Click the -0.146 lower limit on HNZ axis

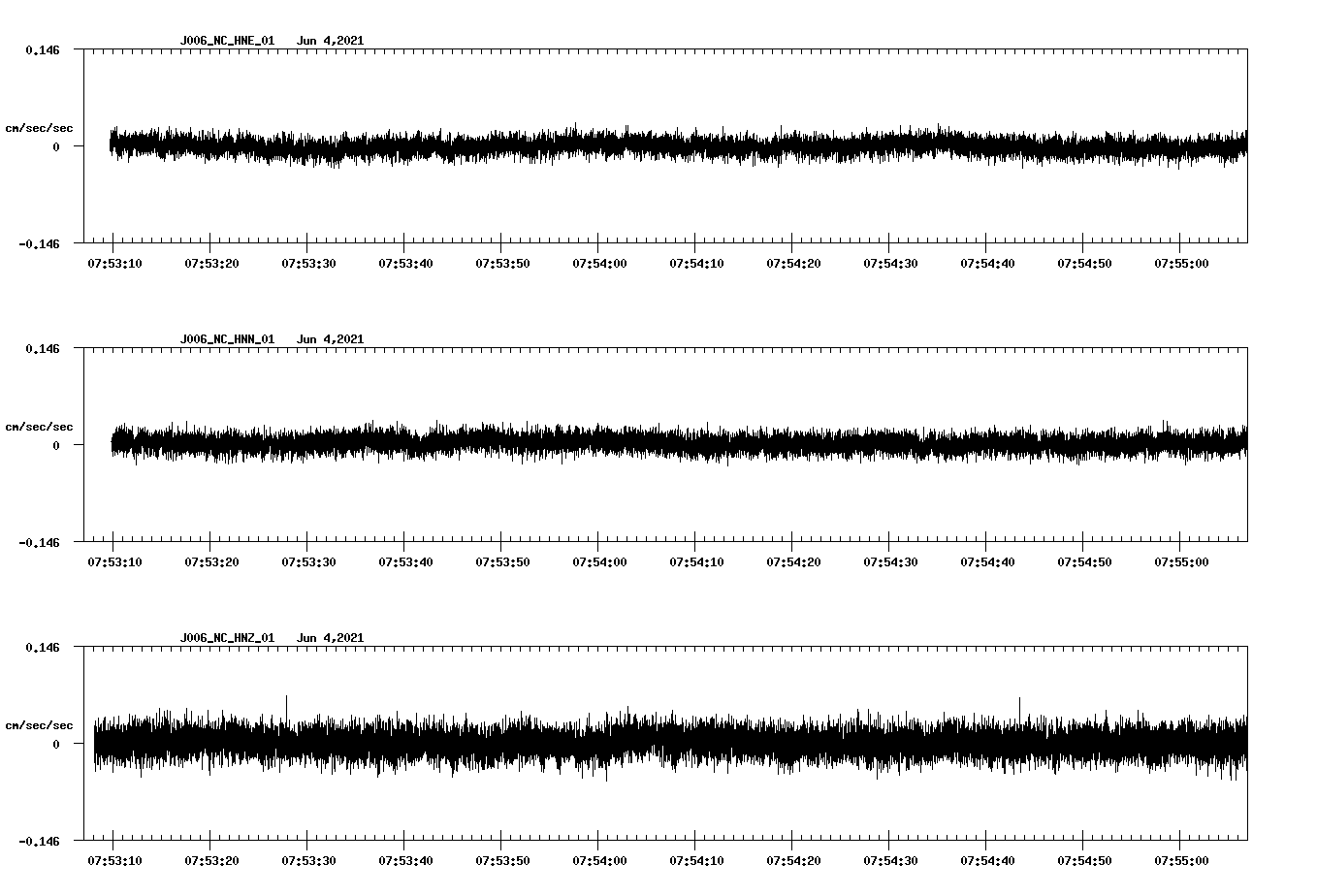tap(39, 841)
